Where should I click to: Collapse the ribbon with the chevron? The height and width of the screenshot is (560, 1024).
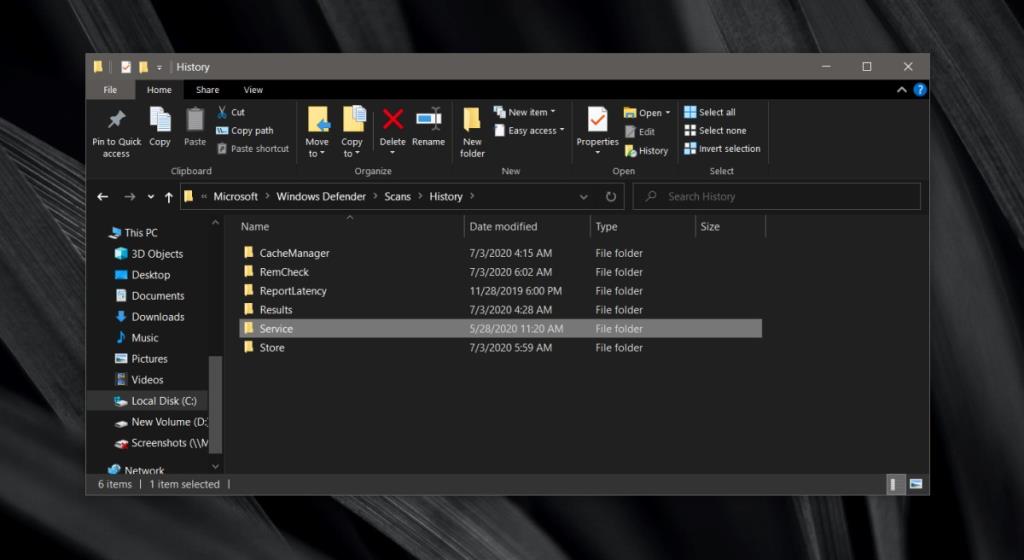(902, 90)
